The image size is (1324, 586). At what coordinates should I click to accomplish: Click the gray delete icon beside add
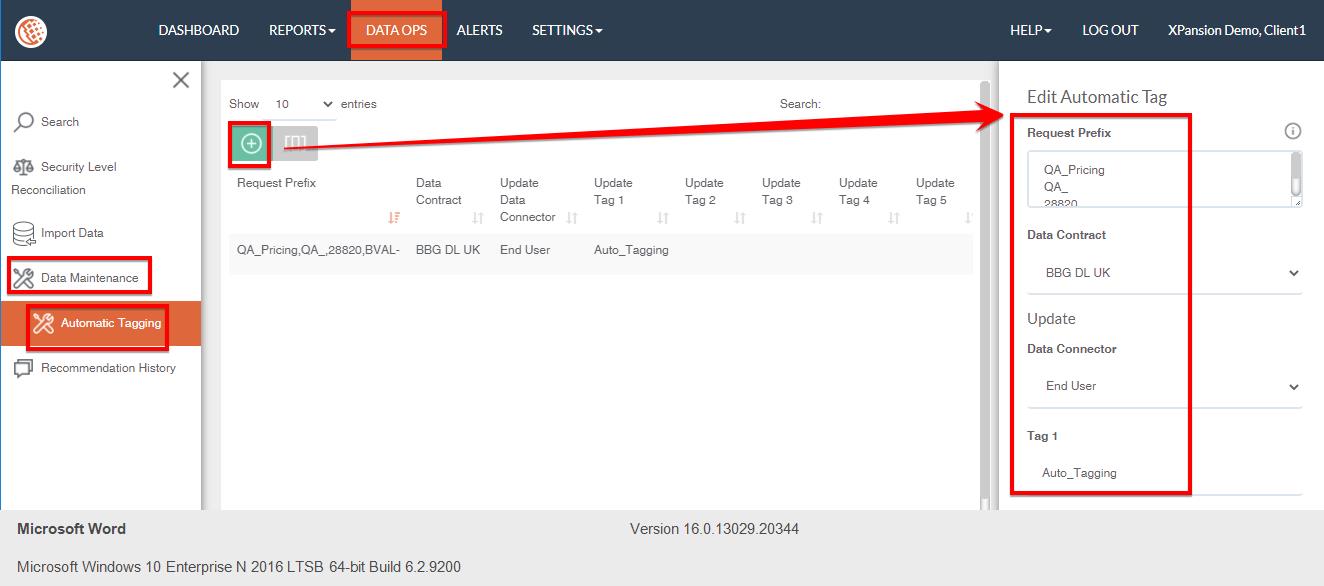click(295, 143)
